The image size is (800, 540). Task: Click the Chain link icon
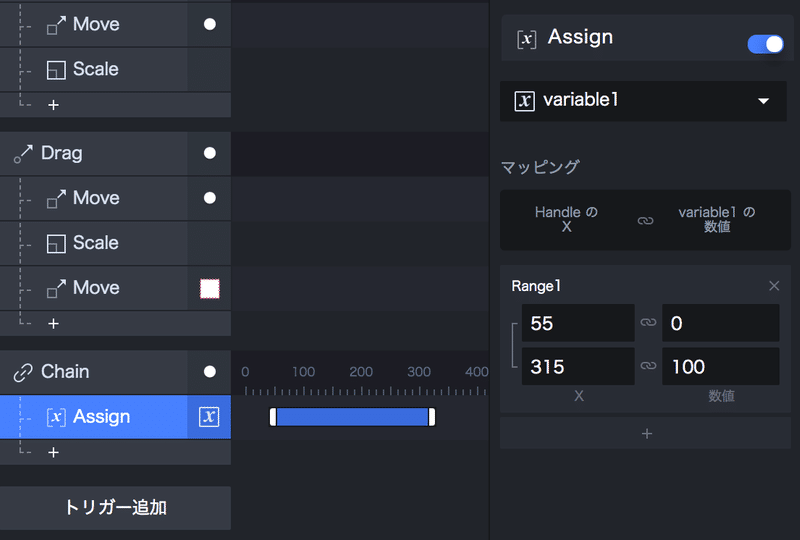coord(22,372)
